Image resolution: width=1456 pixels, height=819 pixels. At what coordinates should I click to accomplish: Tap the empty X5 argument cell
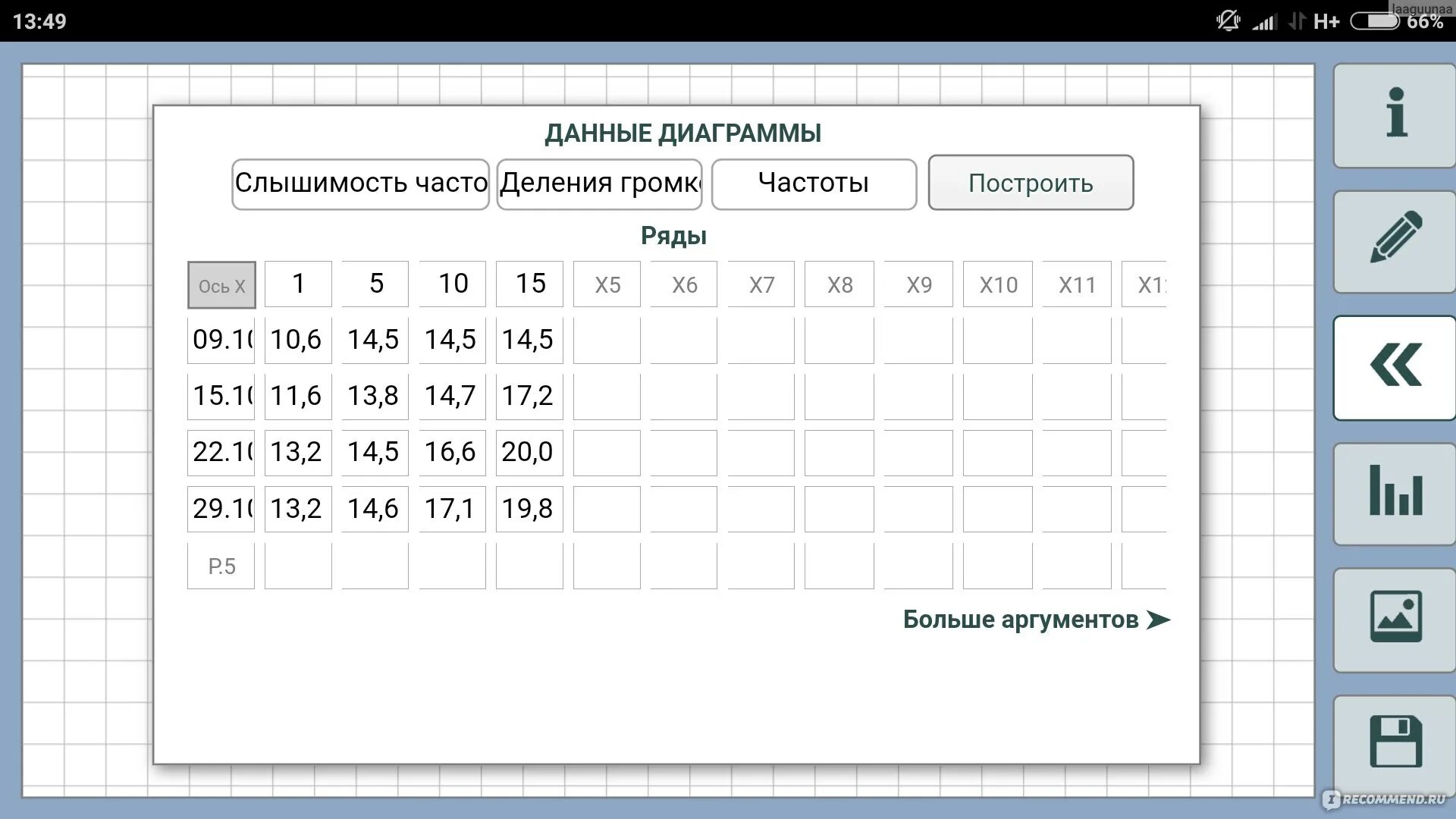coord(607,284)
